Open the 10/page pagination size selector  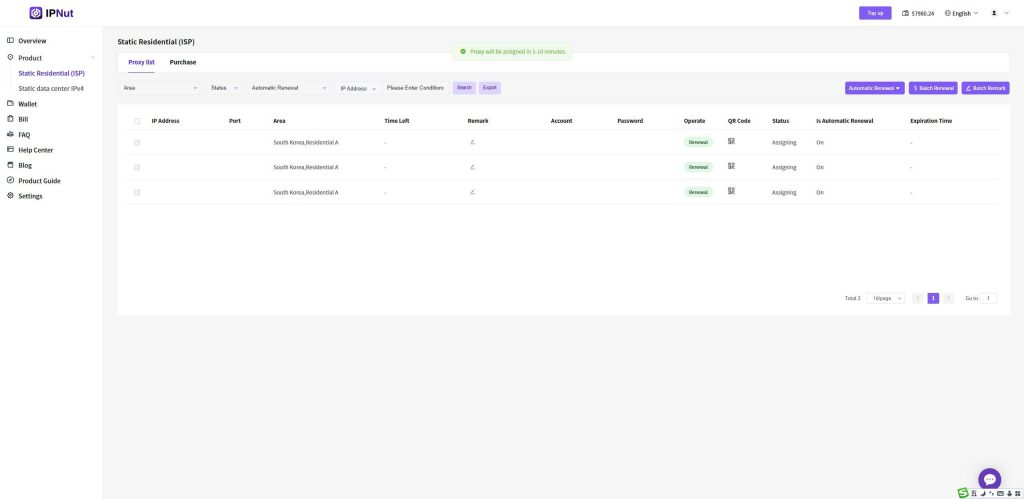(x=885, y=298)
